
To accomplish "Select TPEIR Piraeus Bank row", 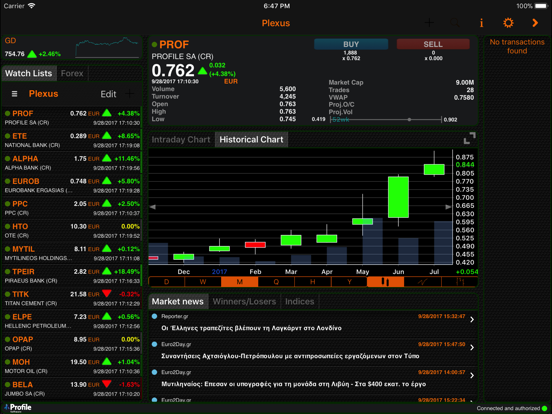I will [72, 276].
